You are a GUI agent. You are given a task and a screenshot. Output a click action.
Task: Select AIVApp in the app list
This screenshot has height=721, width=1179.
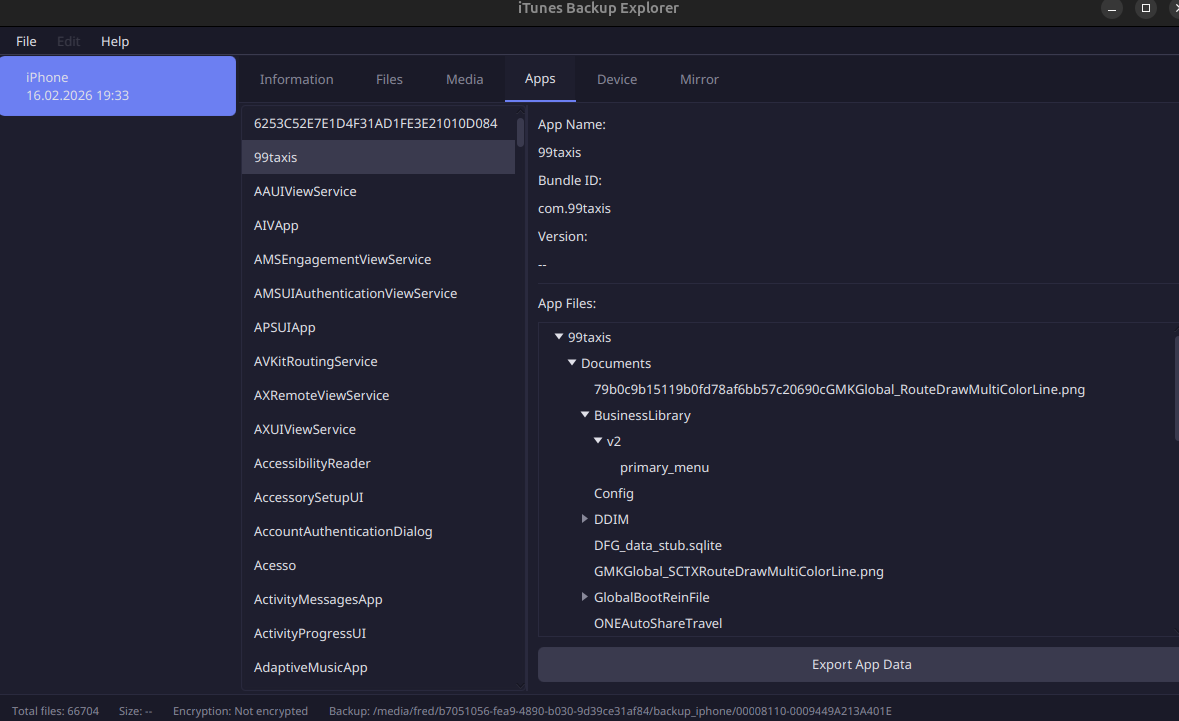pos(378,225)
